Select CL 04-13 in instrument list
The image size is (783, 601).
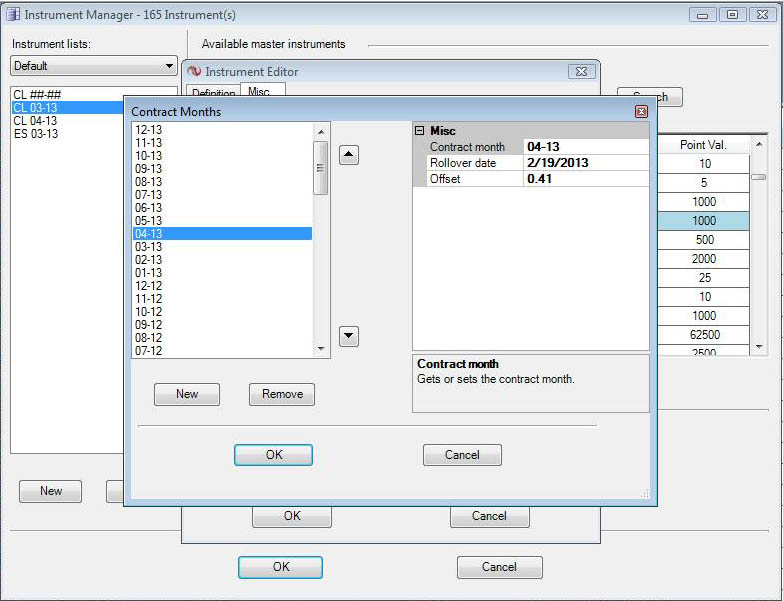pos(67,121)
